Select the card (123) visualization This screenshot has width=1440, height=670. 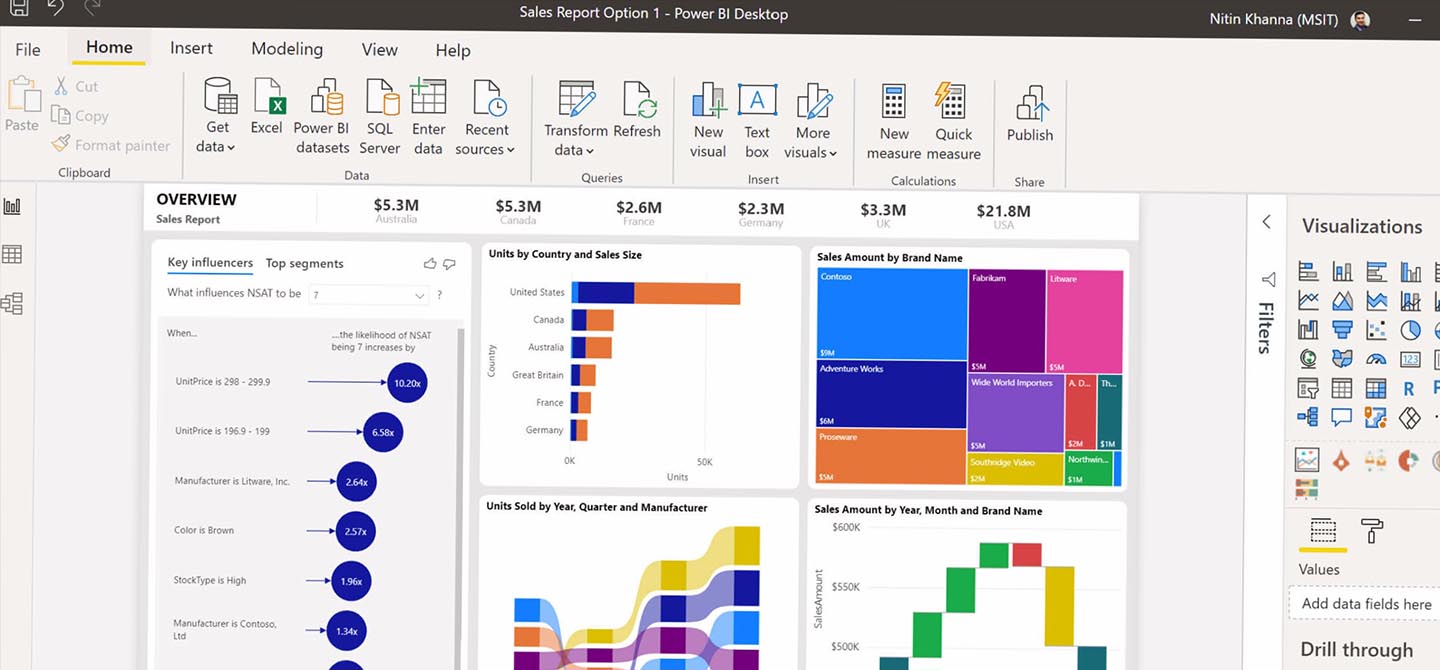coord(1410,358)
